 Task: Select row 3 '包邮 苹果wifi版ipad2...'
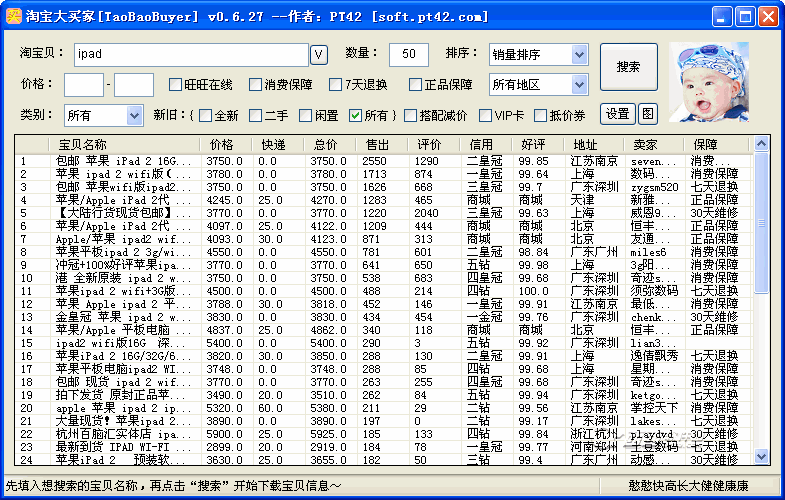(383, 187)
